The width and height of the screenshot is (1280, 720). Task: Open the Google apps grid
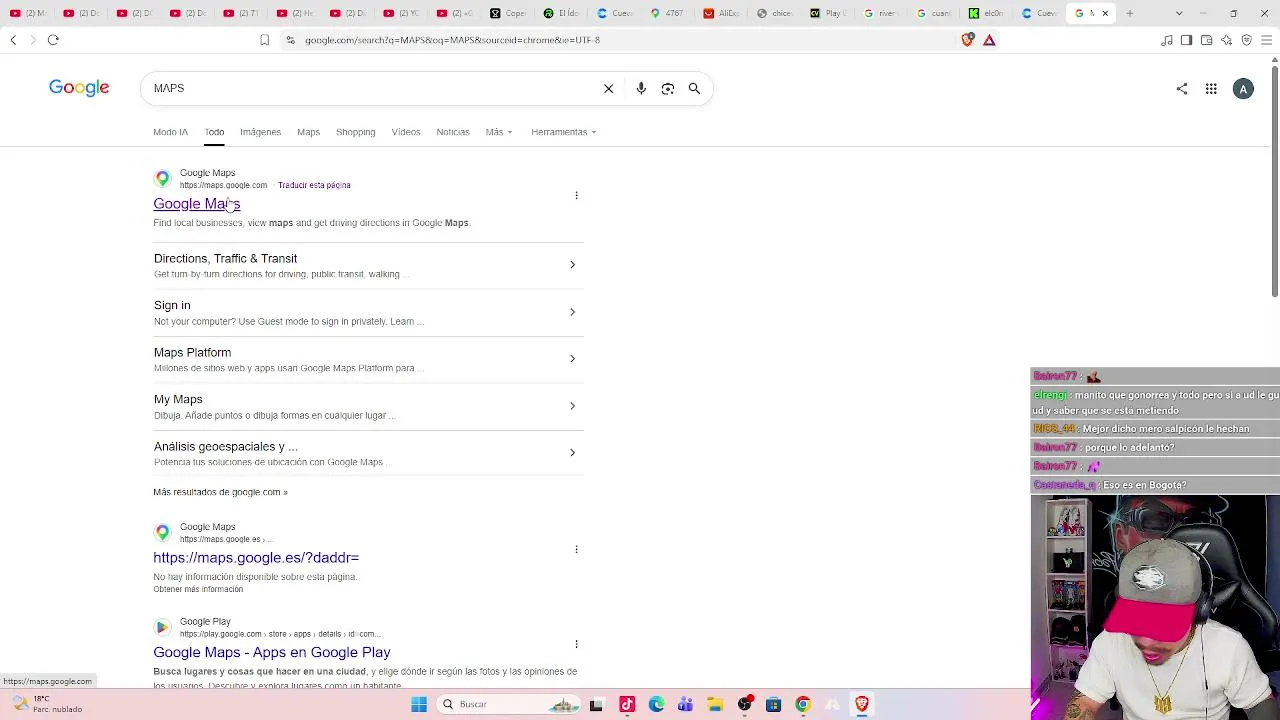(x=1211, y=89)
